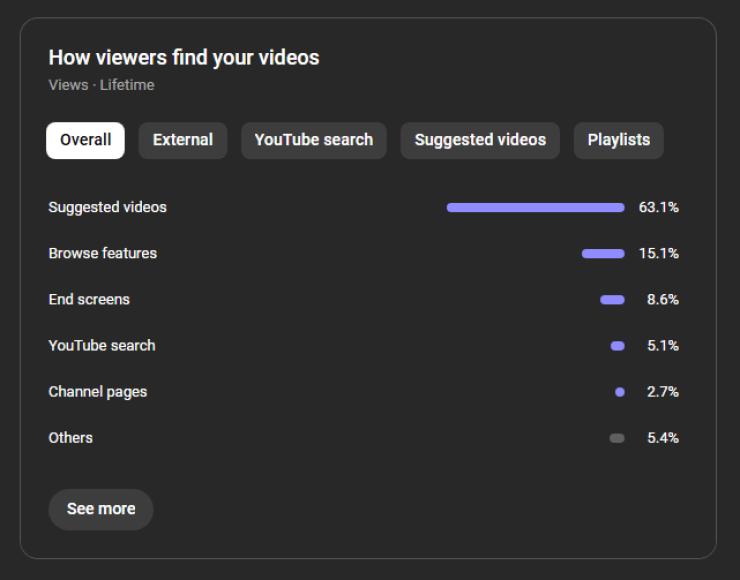Click the Suggested videos row label
Screen dimensions: 740x580
coord(108,208)
